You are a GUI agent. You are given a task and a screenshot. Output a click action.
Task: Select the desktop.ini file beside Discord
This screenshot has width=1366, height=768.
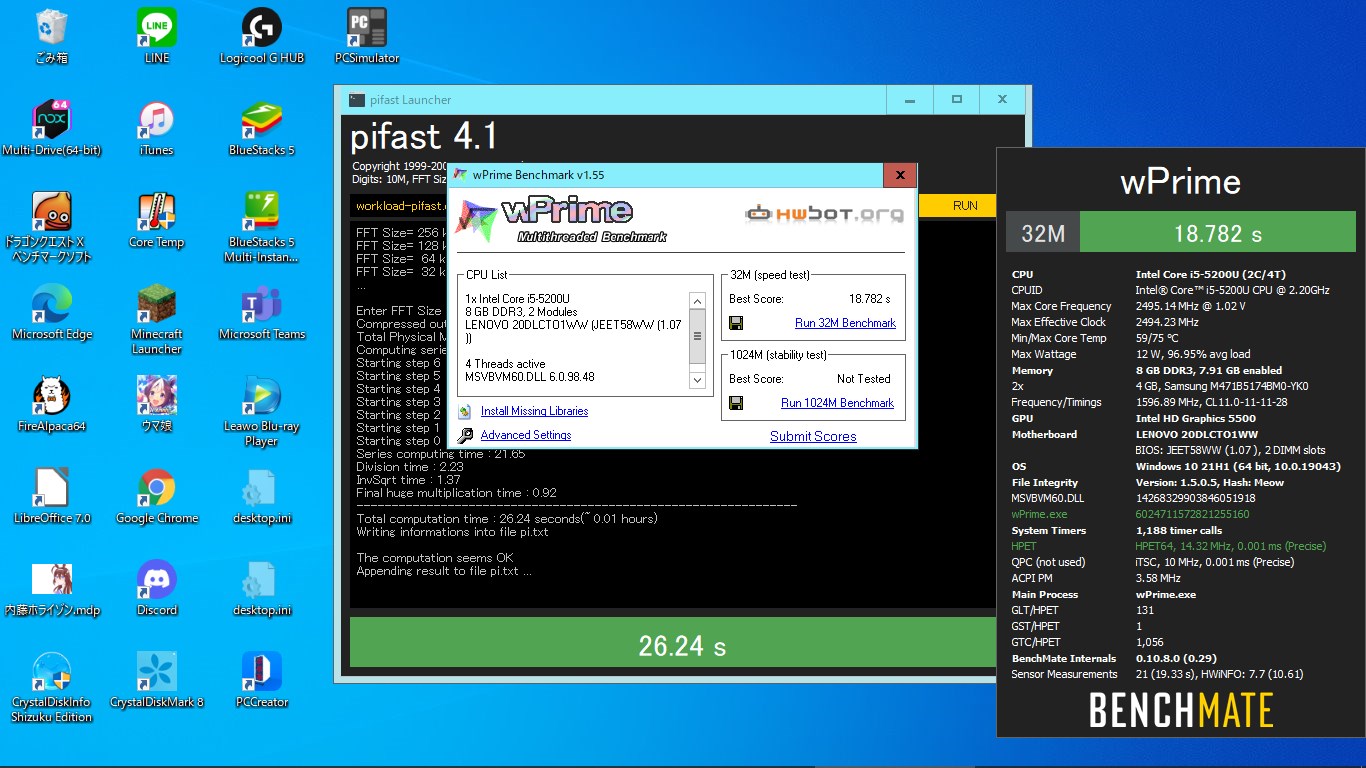pyautogui.click(x=262, y=588)
